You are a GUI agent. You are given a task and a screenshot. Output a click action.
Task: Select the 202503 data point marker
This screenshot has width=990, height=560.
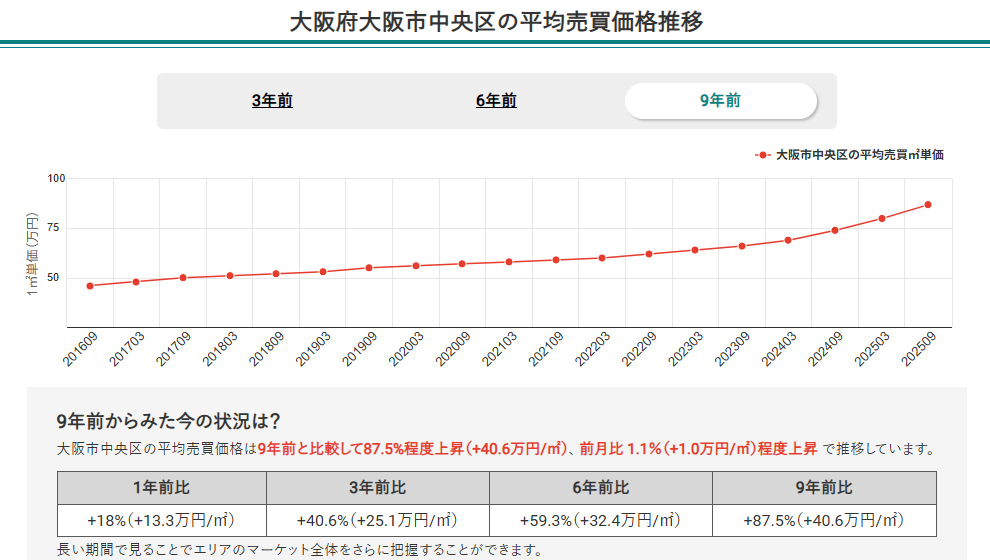tap(882, 218)
